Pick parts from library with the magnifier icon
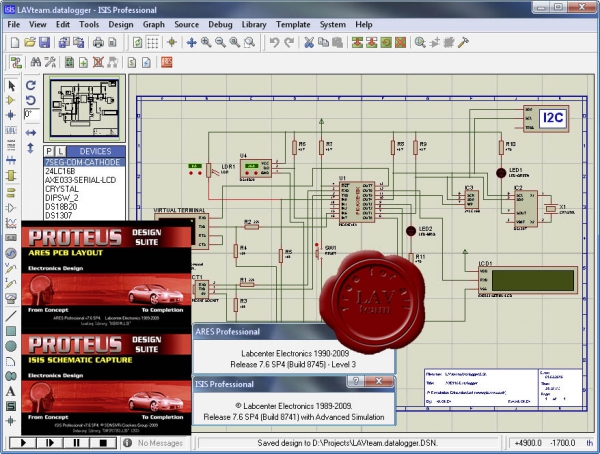The image size is (600, 454). (420, 42)
